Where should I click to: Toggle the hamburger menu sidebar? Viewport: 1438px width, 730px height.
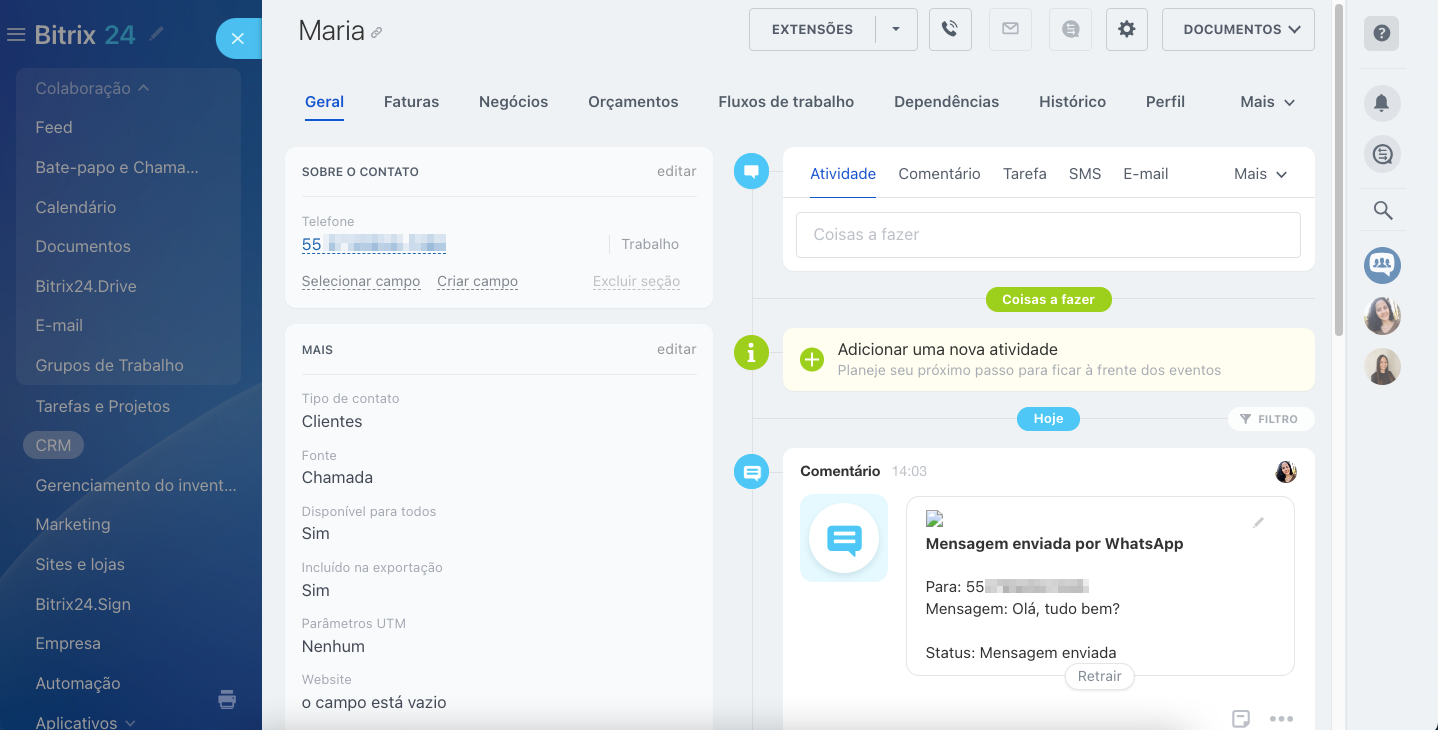[x=16, y=35]
